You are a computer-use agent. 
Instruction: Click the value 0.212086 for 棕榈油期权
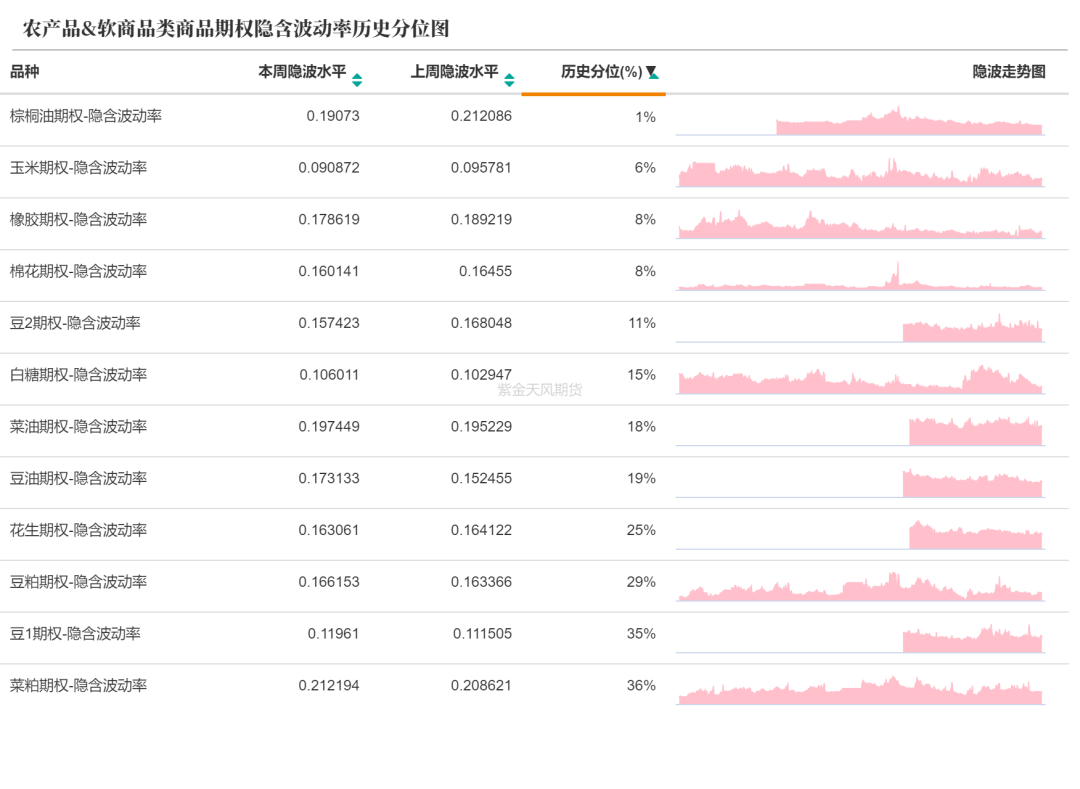[481, 116]
